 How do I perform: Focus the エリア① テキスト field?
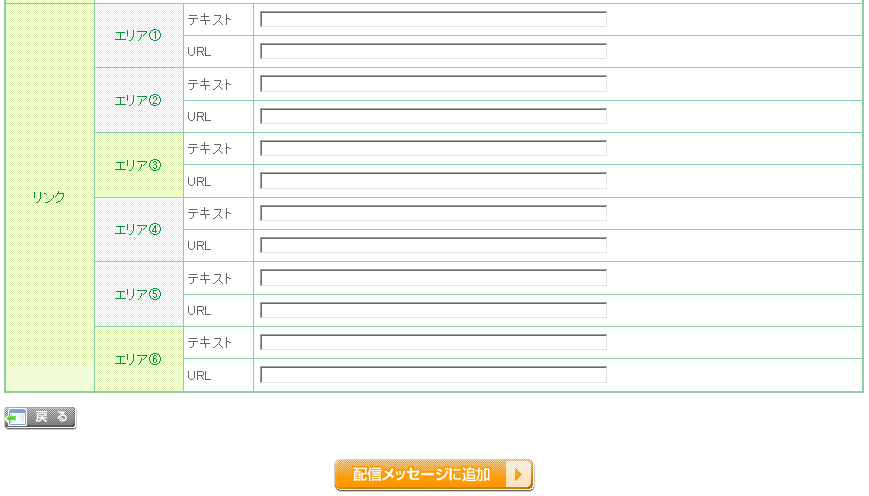point(433,19)
